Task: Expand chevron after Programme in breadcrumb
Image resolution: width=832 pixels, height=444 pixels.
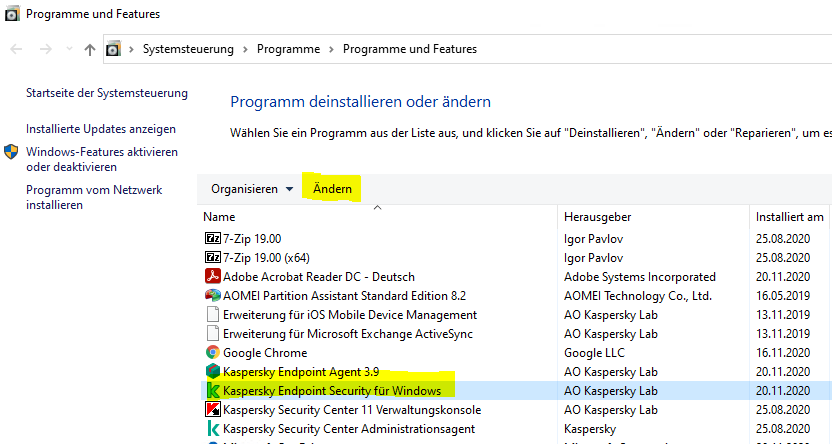Action: click(331, 49)
